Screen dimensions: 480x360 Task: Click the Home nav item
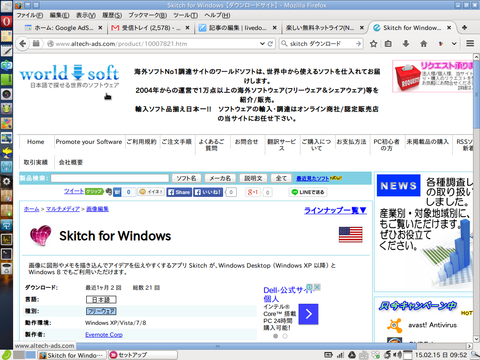(36, 142)
